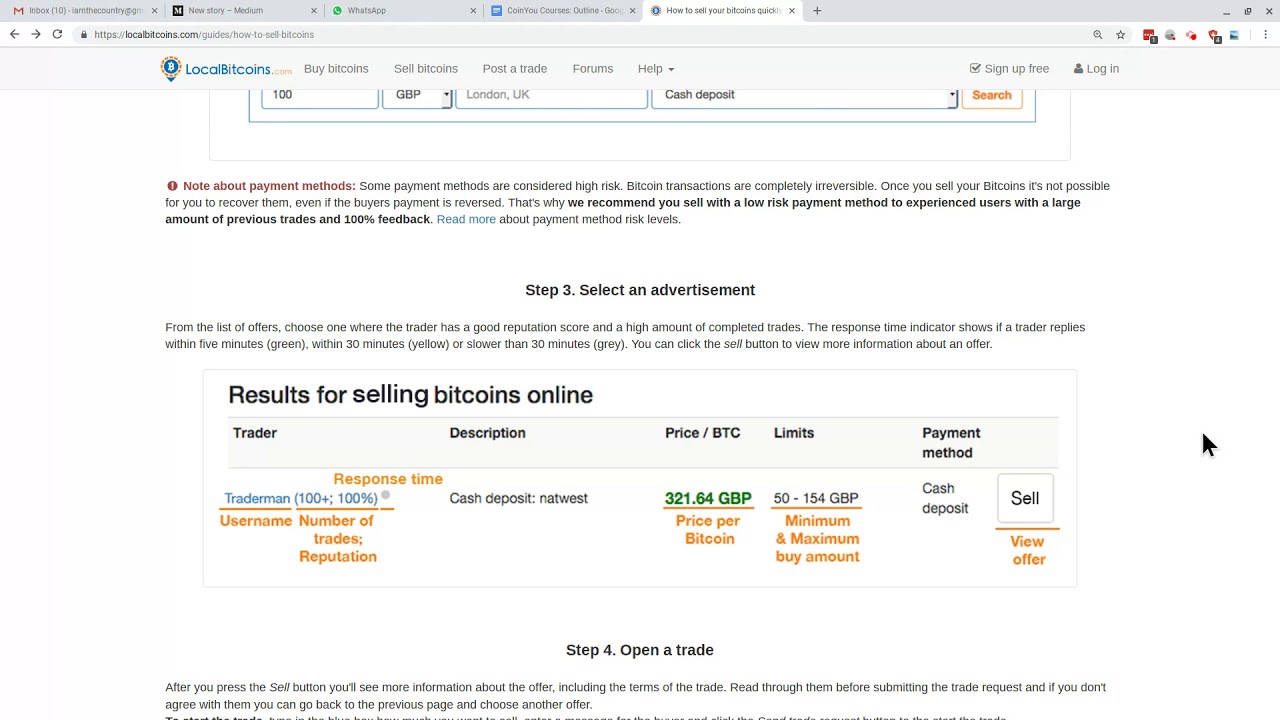Close the Inbox Gmail tab
1280x720 pixels.
coord(154,11)
